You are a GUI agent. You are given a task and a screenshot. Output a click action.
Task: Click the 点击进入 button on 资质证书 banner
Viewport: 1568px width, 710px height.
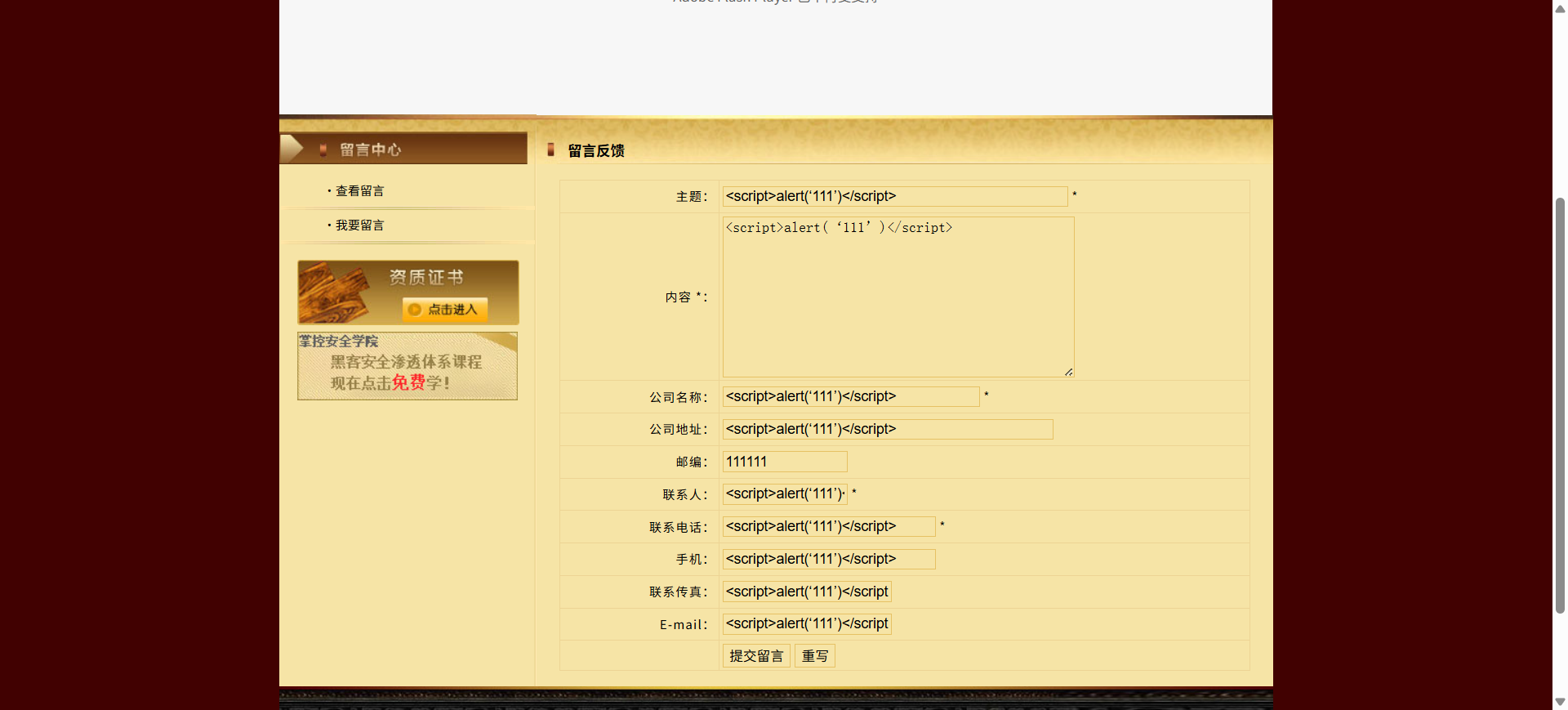444,310
